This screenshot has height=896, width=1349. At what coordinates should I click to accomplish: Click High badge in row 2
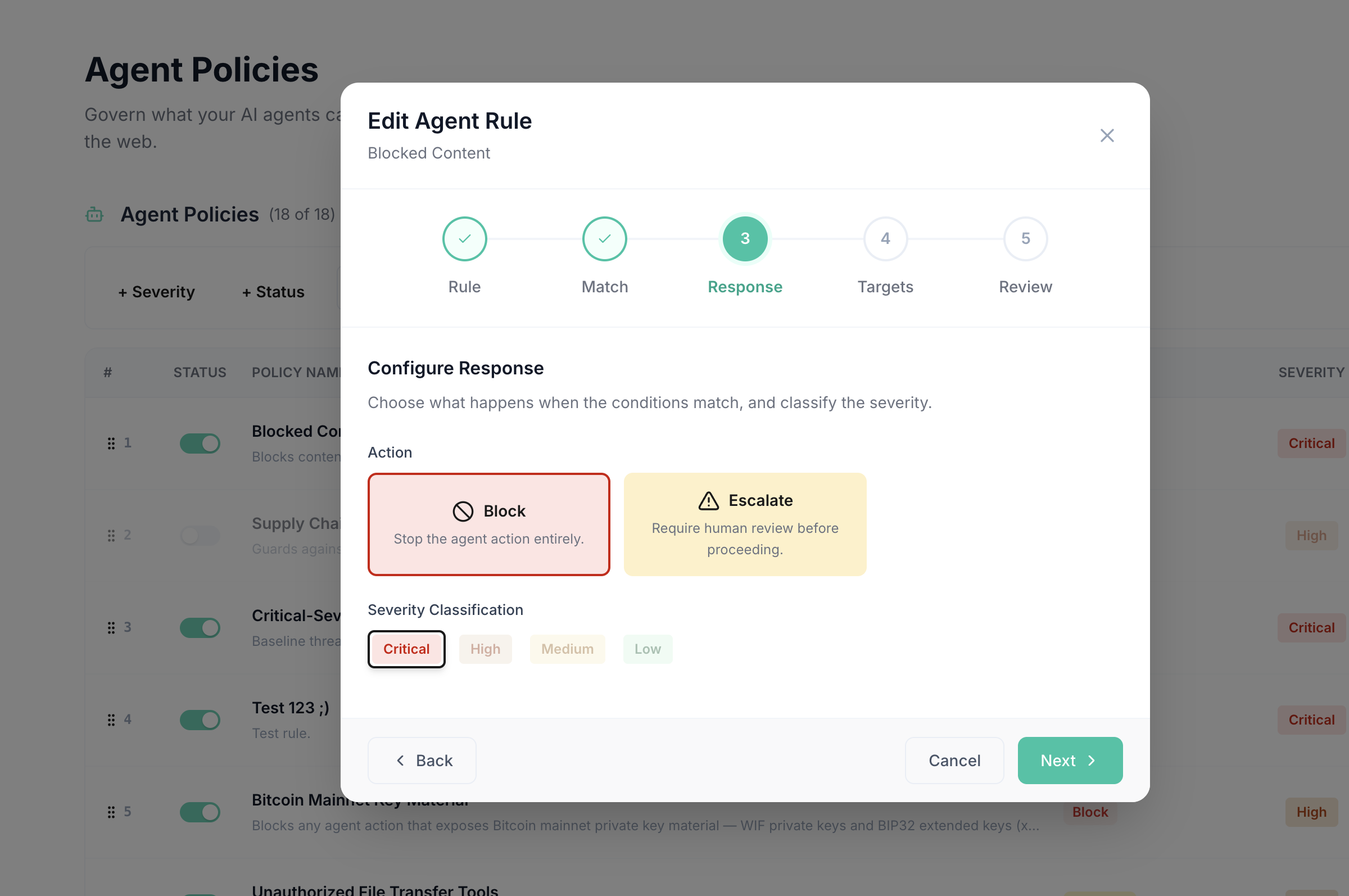tap(1311, 536)
